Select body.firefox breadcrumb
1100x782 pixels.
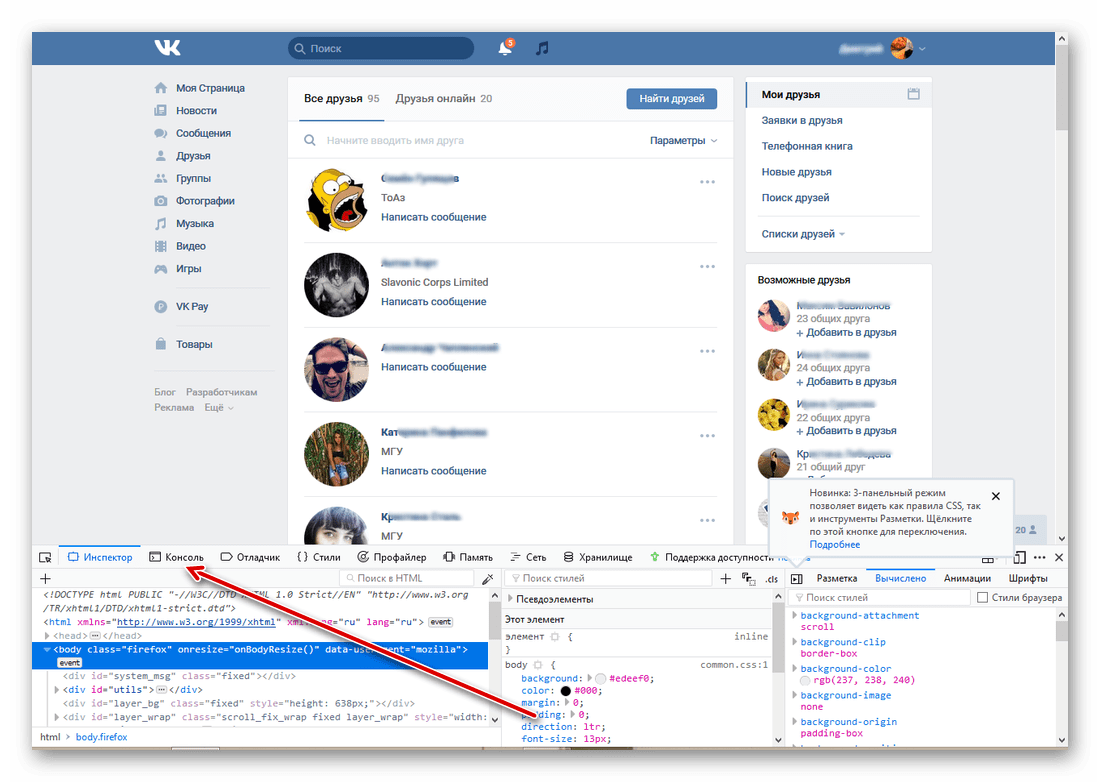pos(101,737)
